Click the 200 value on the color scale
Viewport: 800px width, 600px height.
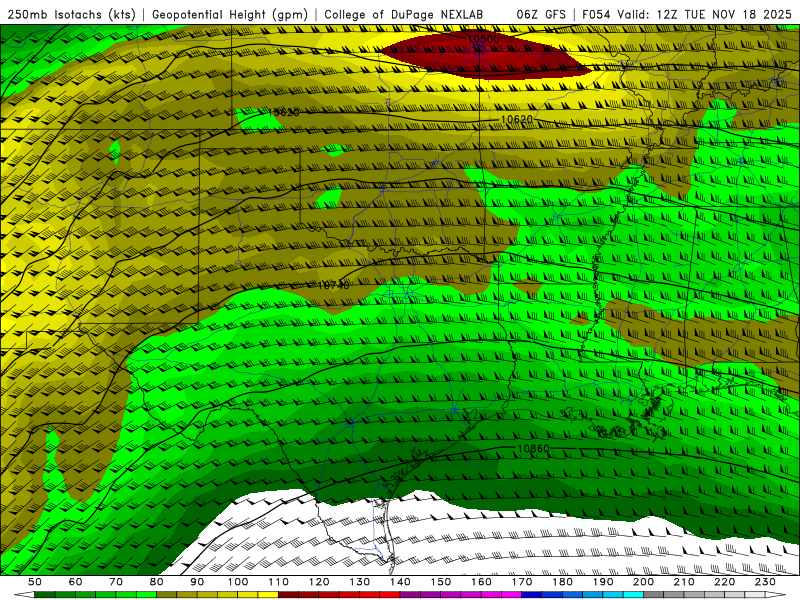point(643,582)
